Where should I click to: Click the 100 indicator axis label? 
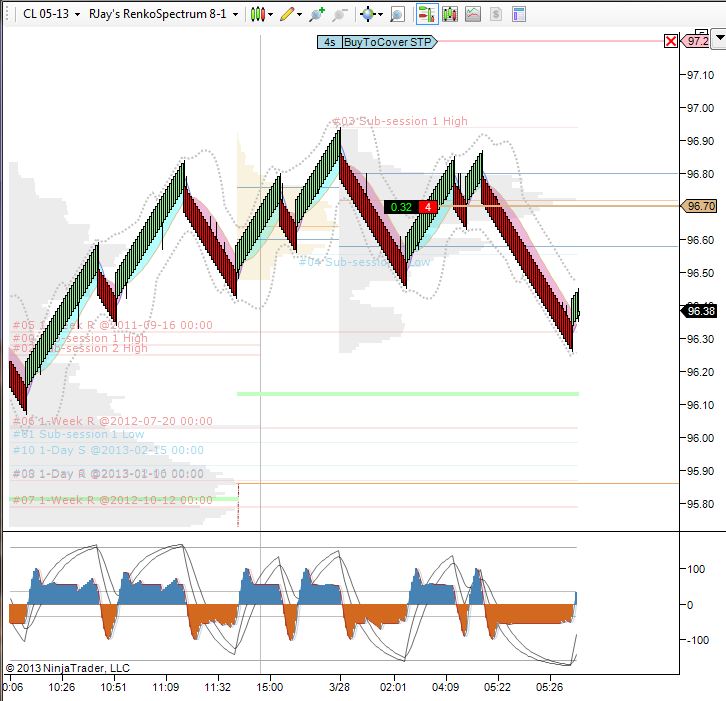coord(696,569)
